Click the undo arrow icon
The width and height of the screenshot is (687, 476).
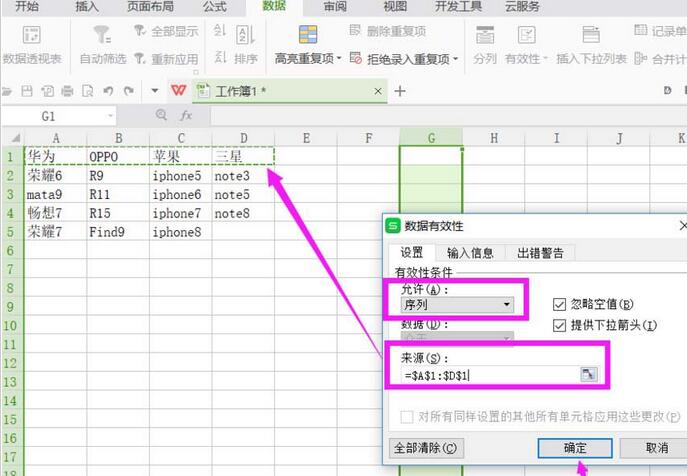[x=108, y=91]
